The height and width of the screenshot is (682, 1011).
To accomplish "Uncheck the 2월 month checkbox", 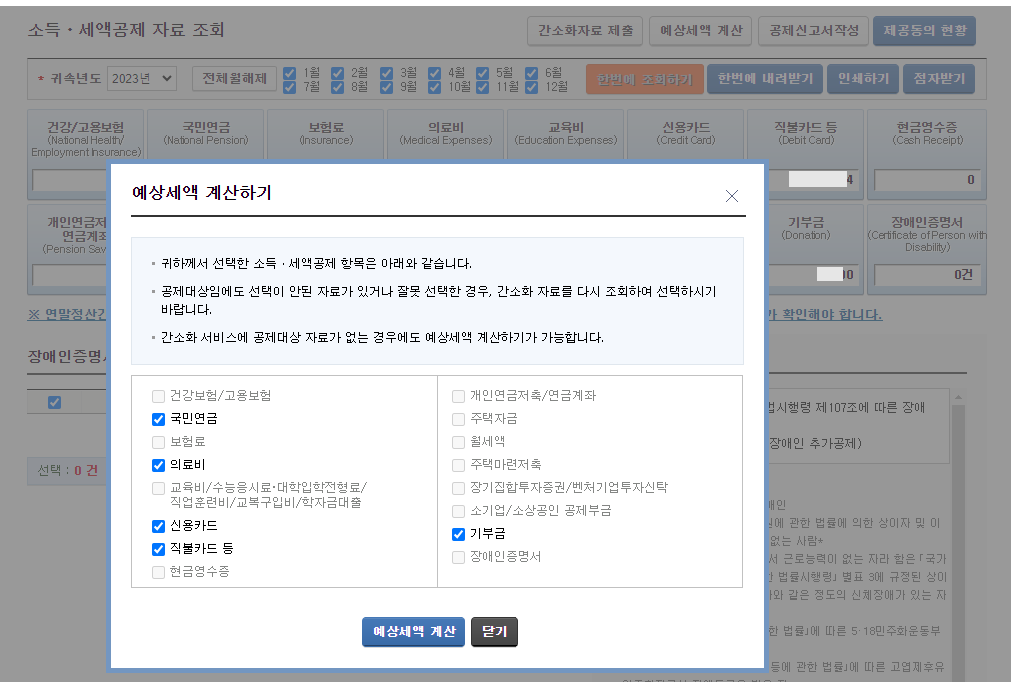I will click(x=337, y=73).
